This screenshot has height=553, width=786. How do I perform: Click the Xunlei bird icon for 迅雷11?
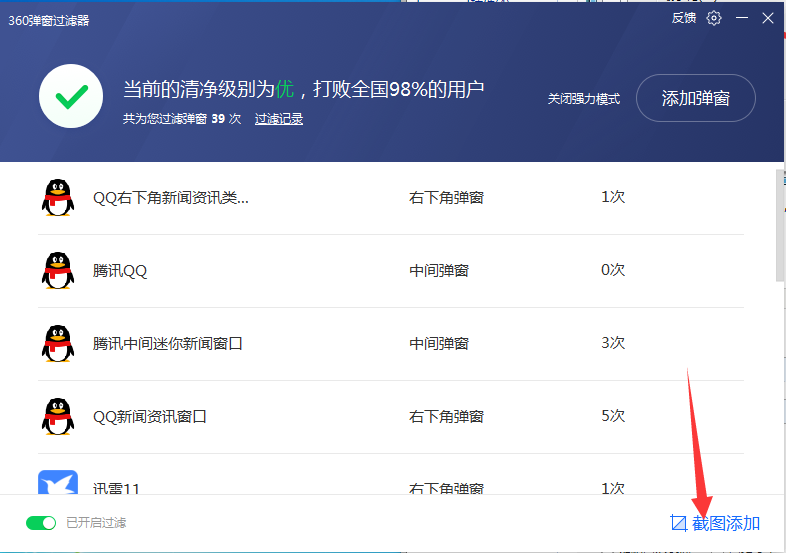coord(58,482)
